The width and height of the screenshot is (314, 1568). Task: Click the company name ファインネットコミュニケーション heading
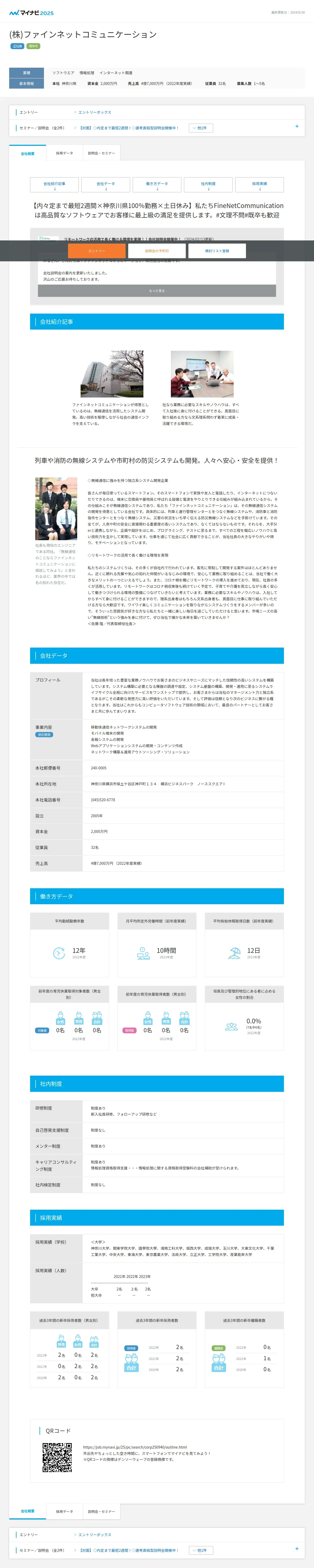pyautogui.click(x=83, y=35)
